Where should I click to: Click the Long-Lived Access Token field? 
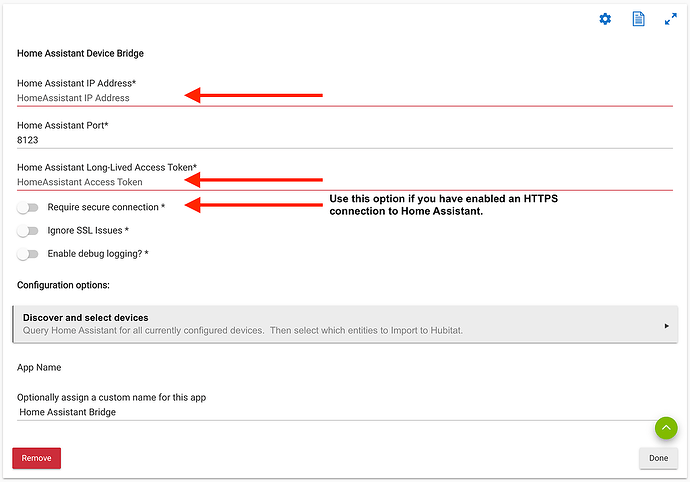pyautogui.click(x=345, y=182)
